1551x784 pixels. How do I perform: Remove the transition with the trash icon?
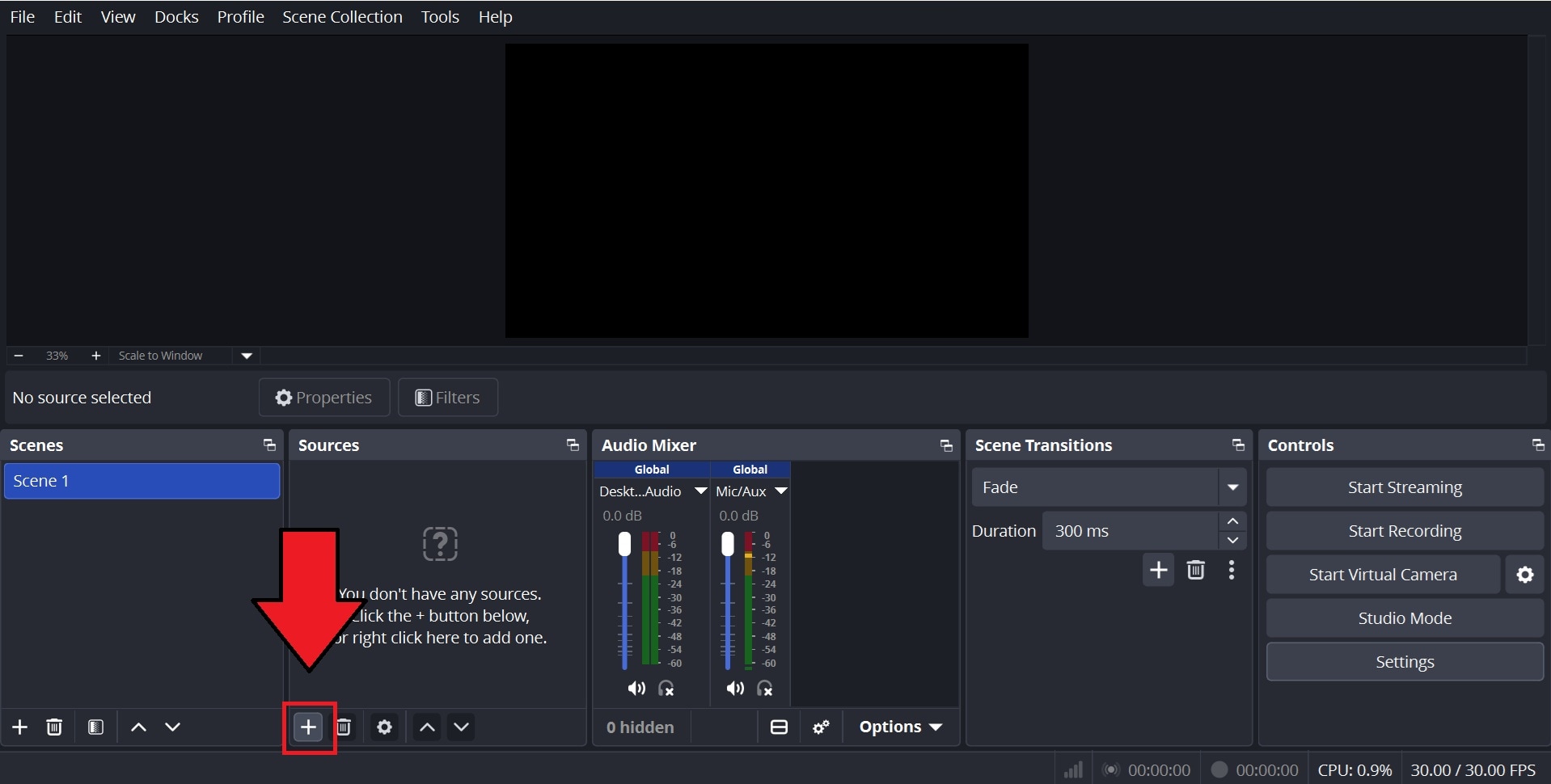pyautogui.click(x=1196, y=571)
